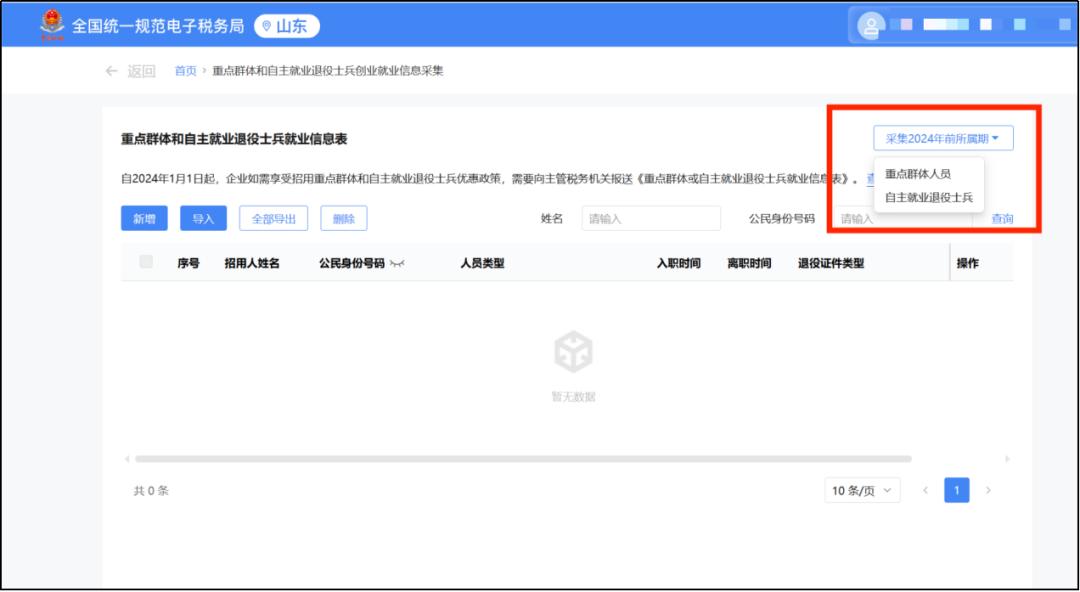This screenshot has height=592, width=1080.
Task: Click the 姓名 input field
Action: [x=650, y=219]
